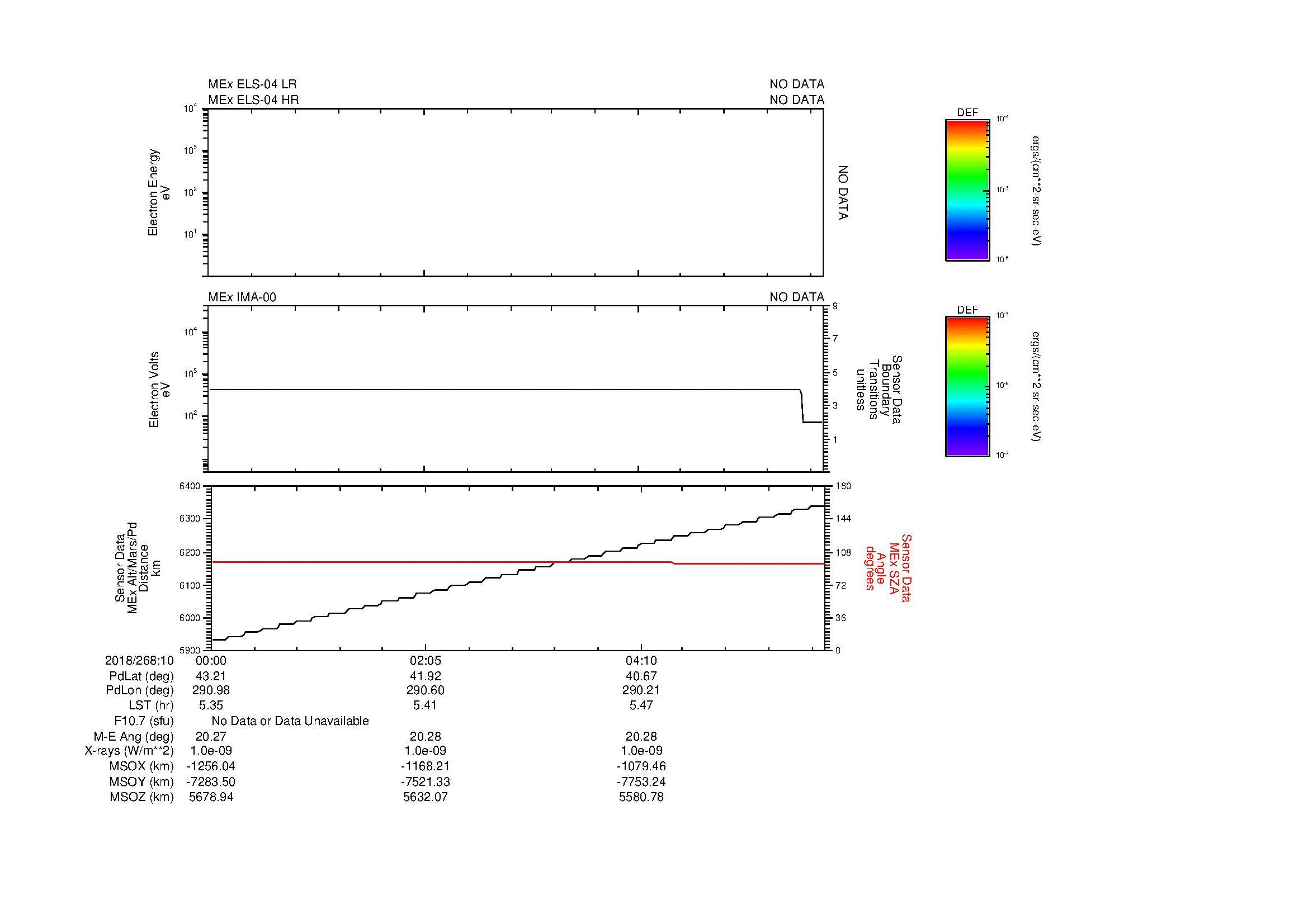Click the 'MSOZ (km)' row label
This screenshot has height=924, width=1308.
142,797
